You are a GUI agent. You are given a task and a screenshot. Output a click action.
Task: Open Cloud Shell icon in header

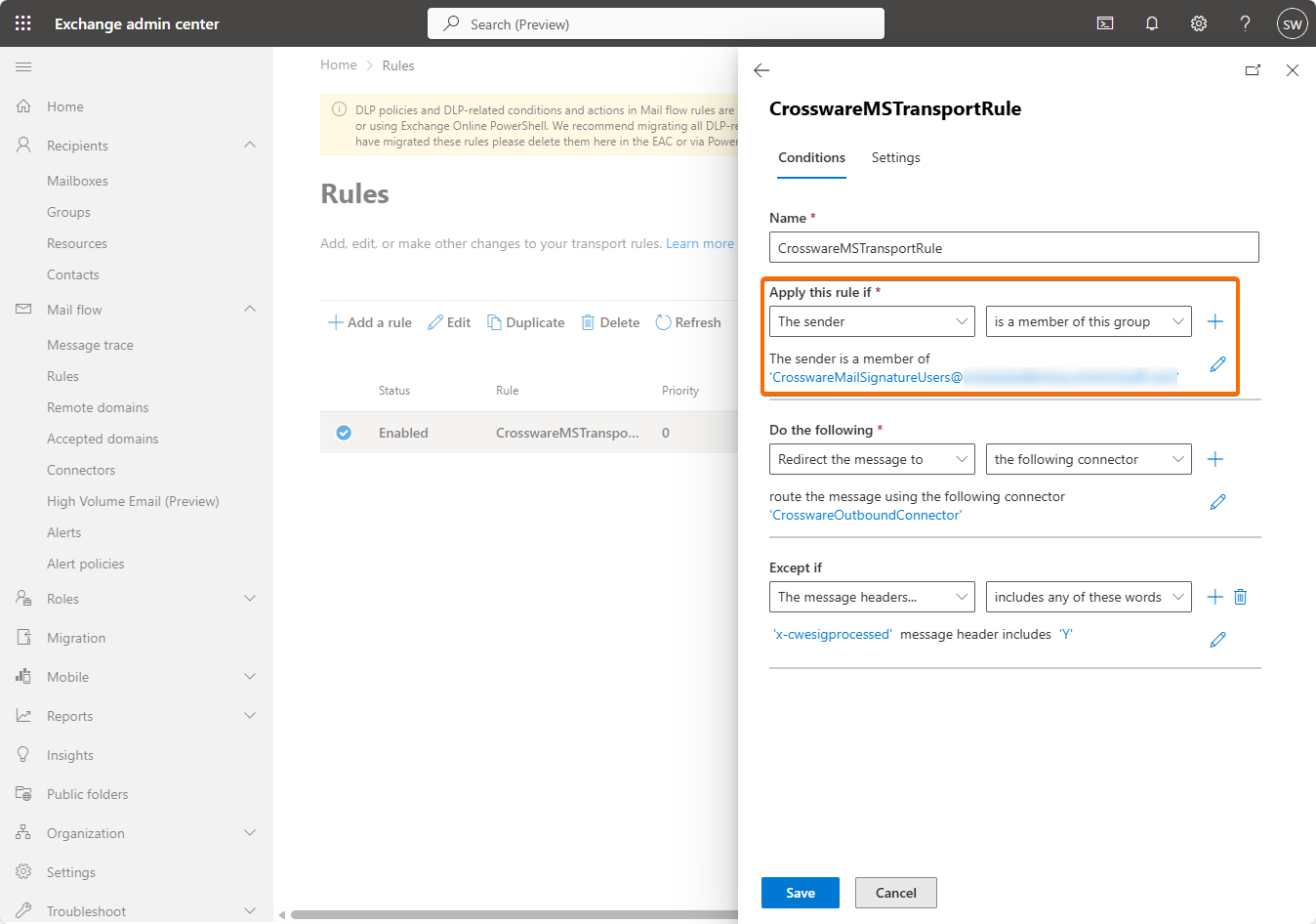click(1105, 23)
